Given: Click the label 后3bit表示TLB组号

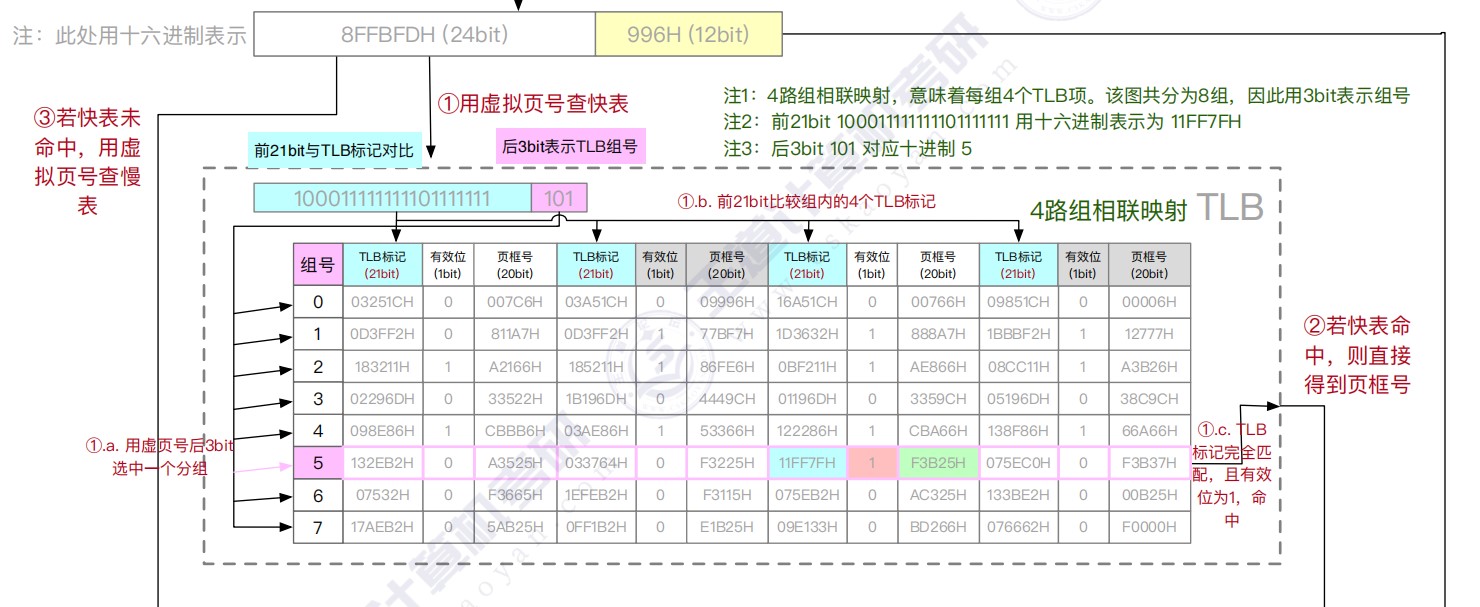Looking at the screenshot, I should (570, 147).
